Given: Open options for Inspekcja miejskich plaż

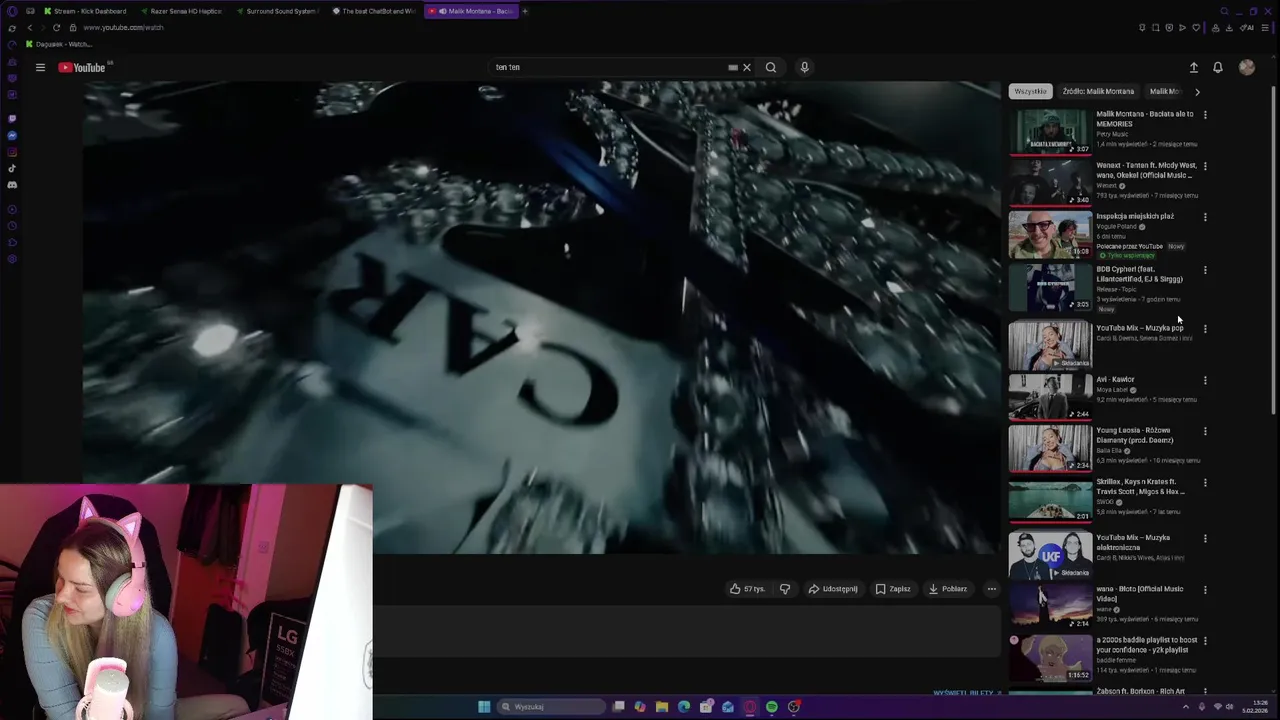Looking at the screenshot, I should (1205, 217).
